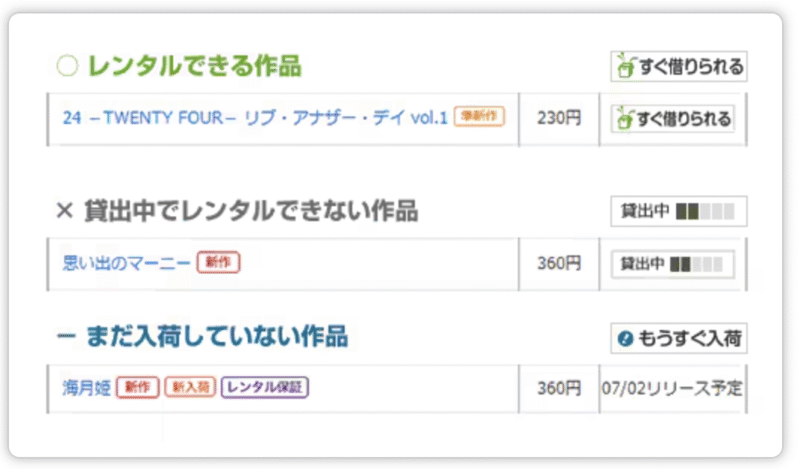Click the もうすぐ入荷 legend button
The width and height of the screenshot is (800, 469).
(x=679, y=339)
